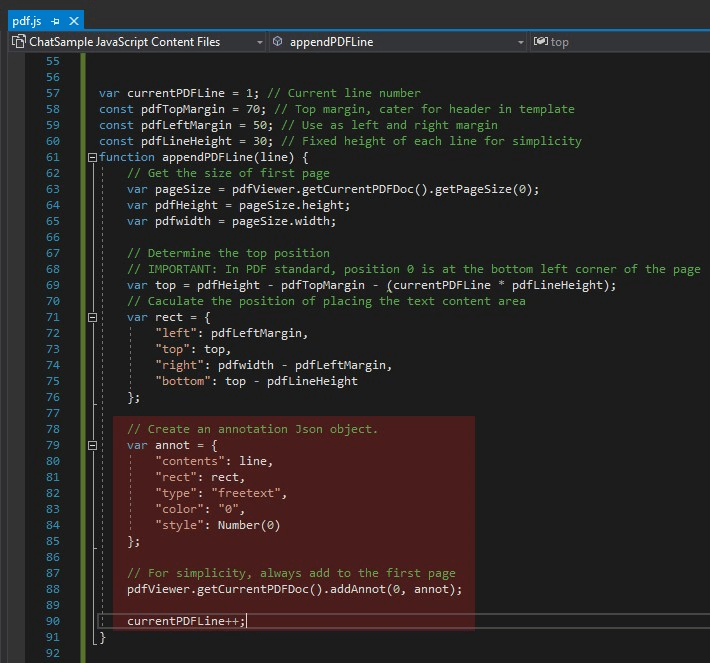
Task: Click the "top" key on line 73
Action: click(x=172, y=349)
